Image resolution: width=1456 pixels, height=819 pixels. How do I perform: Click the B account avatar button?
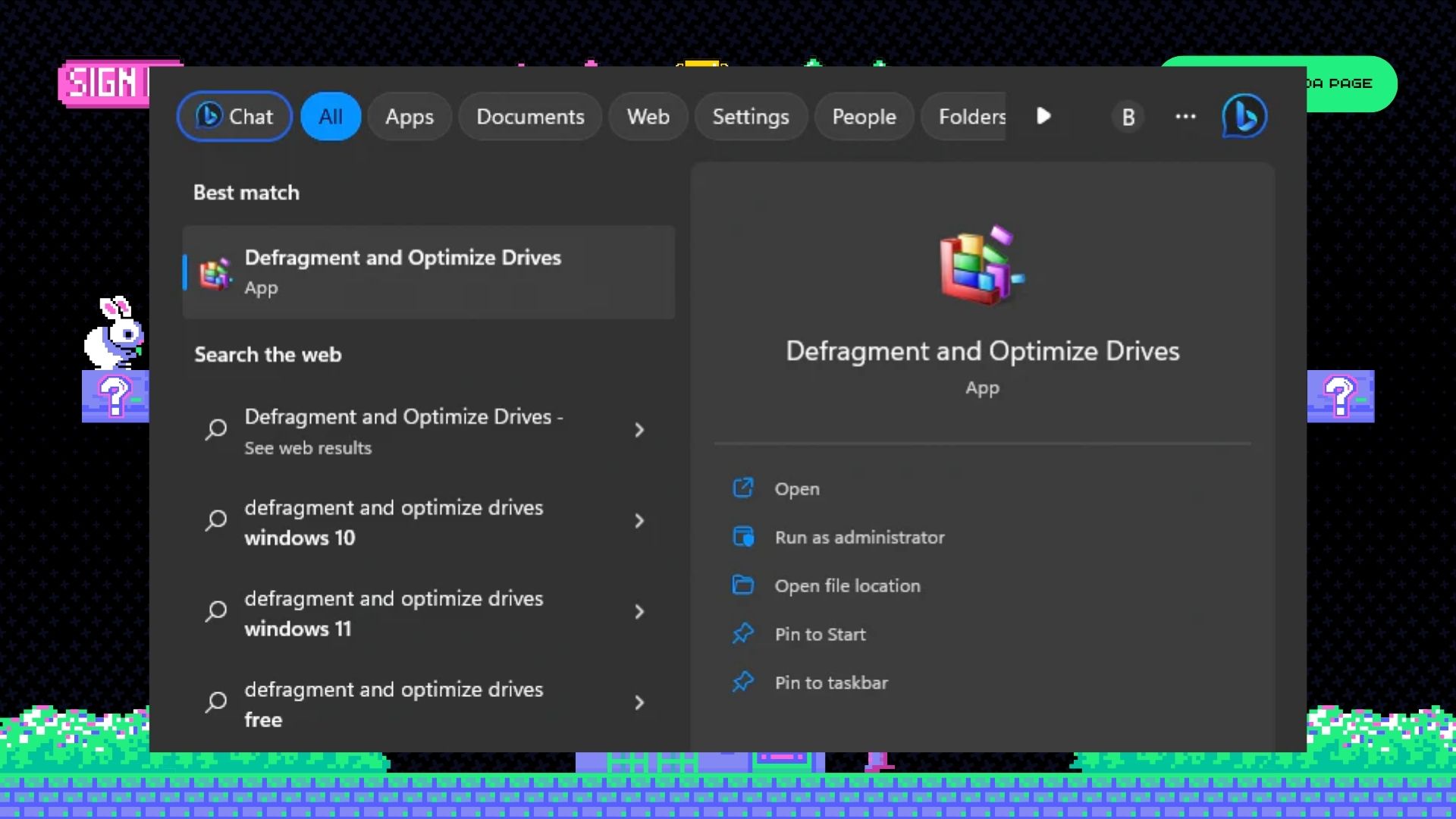tap(1128, 117)
